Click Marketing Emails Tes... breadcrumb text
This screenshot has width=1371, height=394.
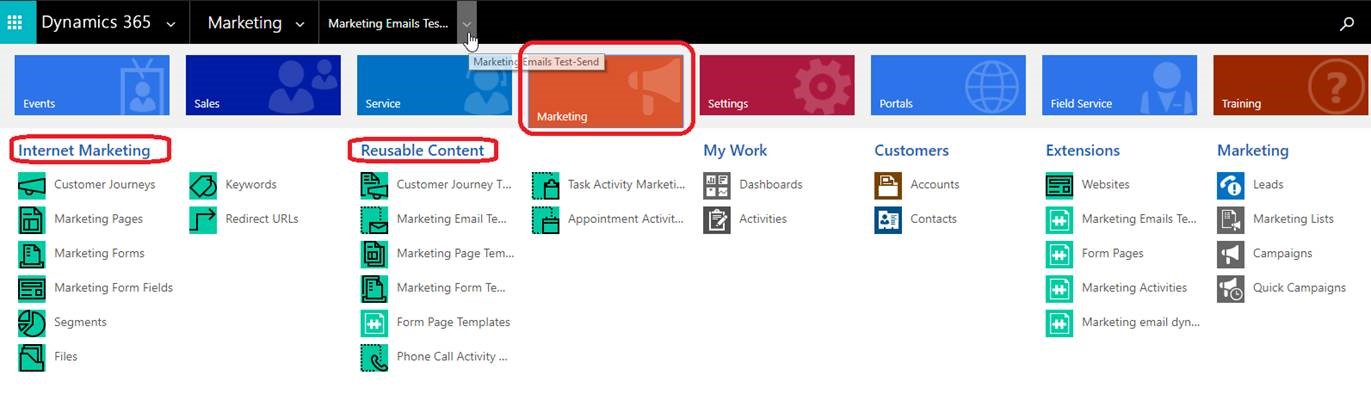click(x=388, y=24)
